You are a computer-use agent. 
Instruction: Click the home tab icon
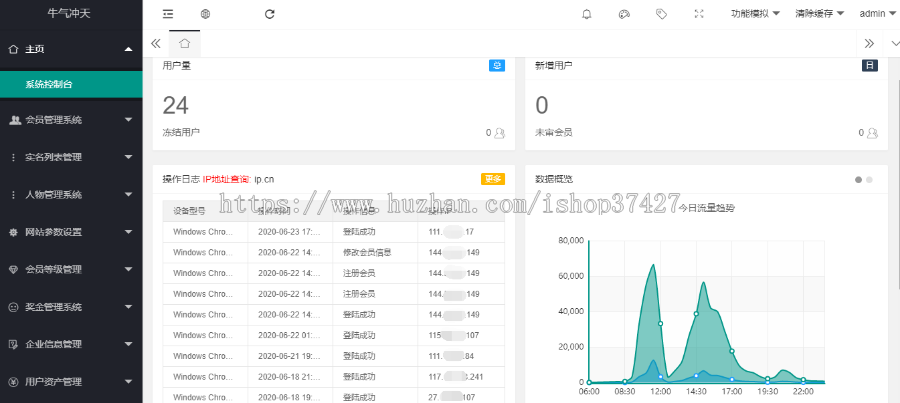[x=184, y=43]
